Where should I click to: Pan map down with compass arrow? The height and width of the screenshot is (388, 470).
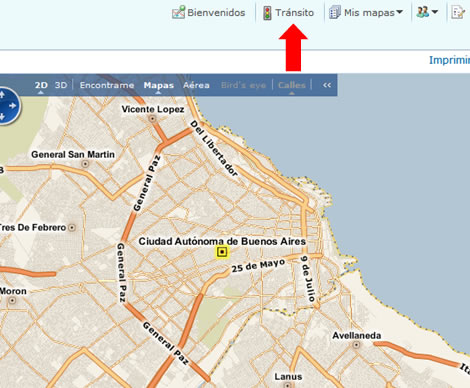point(2,117)
